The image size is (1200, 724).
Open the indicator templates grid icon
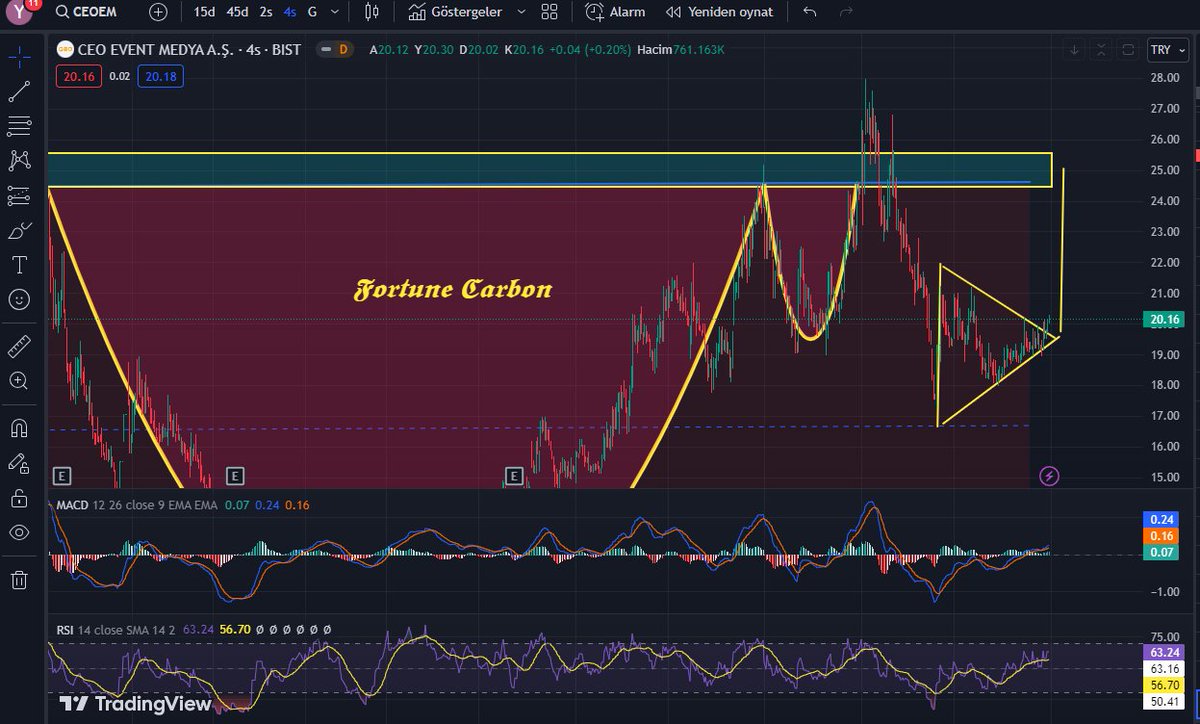point(549,12)
